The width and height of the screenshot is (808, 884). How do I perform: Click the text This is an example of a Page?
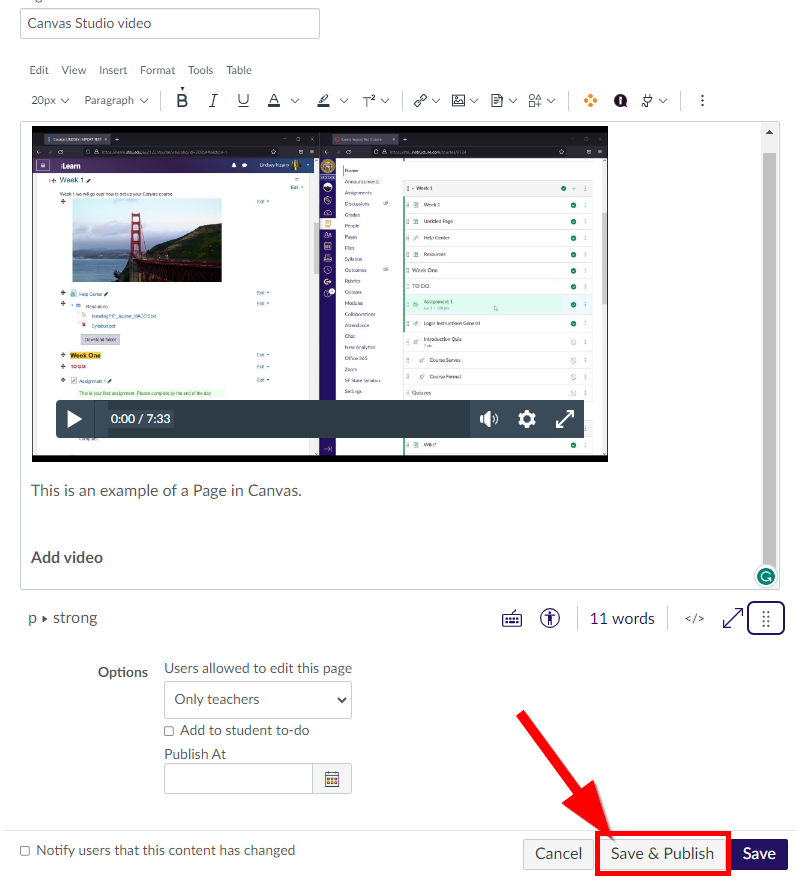[166, 491]
